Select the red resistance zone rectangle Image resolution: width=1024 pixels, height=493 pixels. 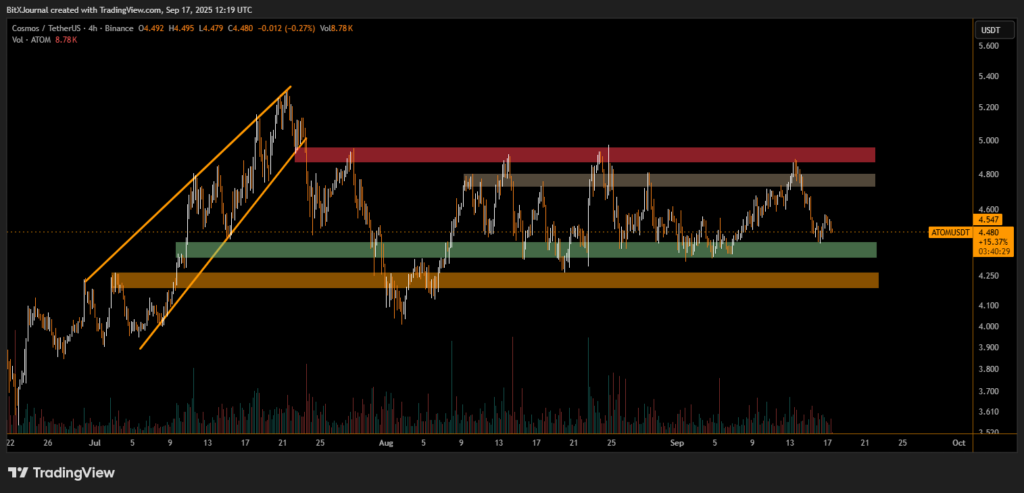pos(584,155)
